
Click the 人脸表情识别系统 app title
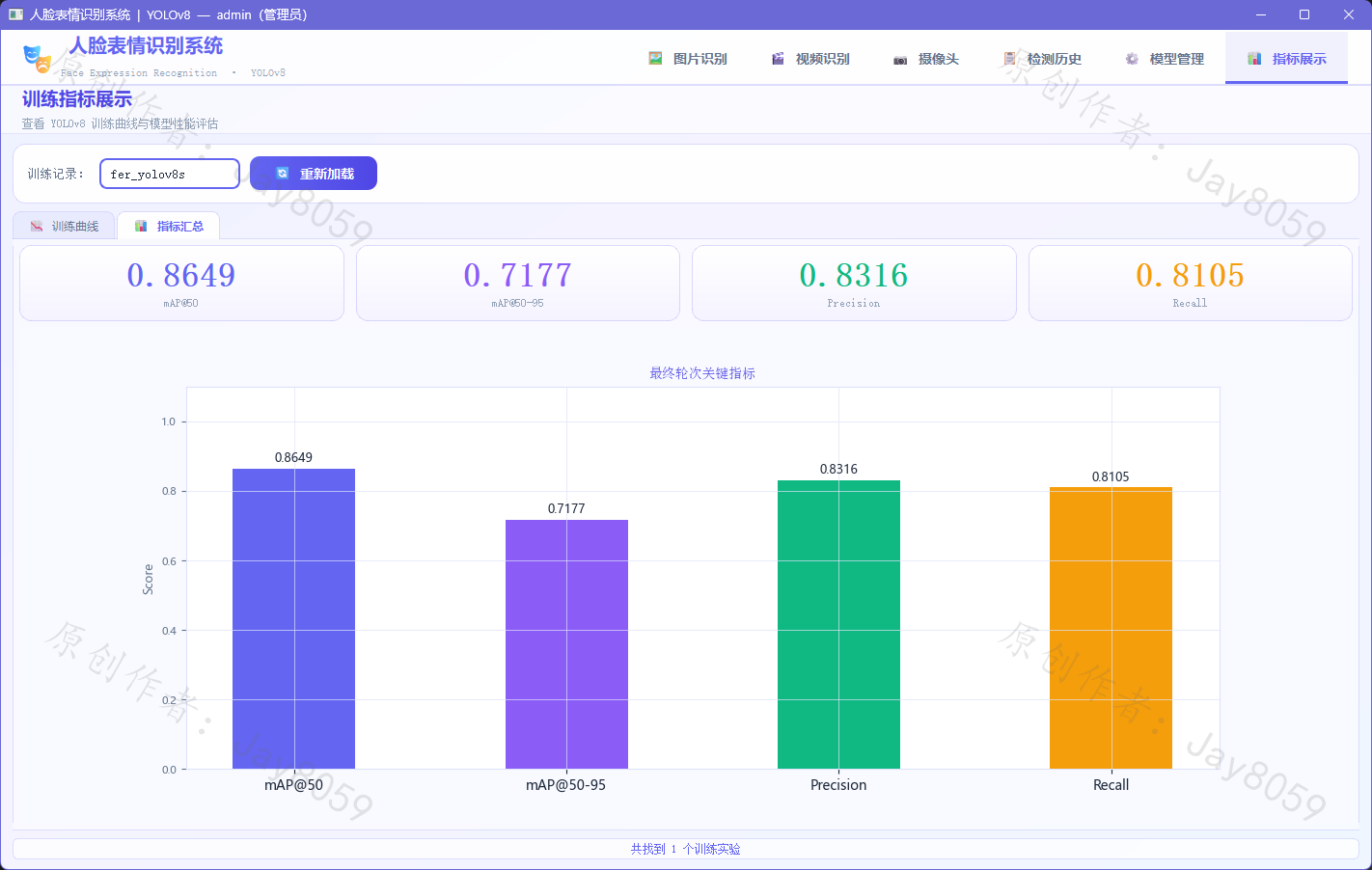[146, 45]
